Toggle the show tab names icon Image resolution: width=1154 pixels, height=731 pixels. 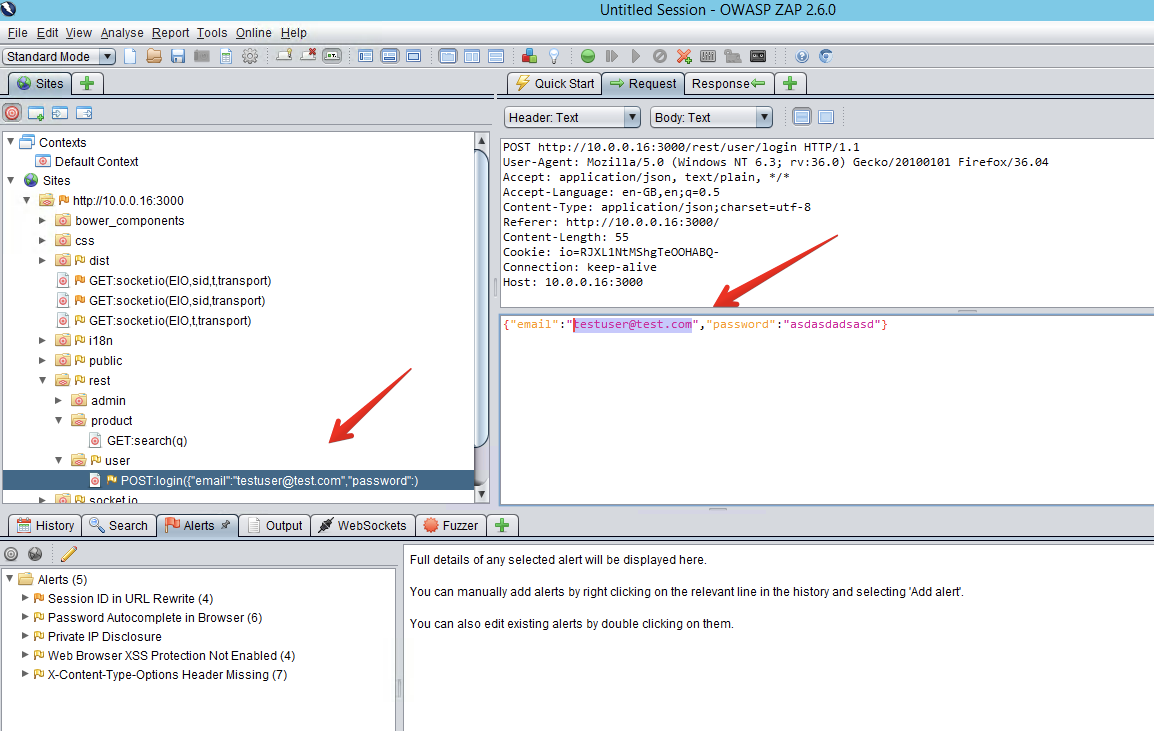point(332,56)
